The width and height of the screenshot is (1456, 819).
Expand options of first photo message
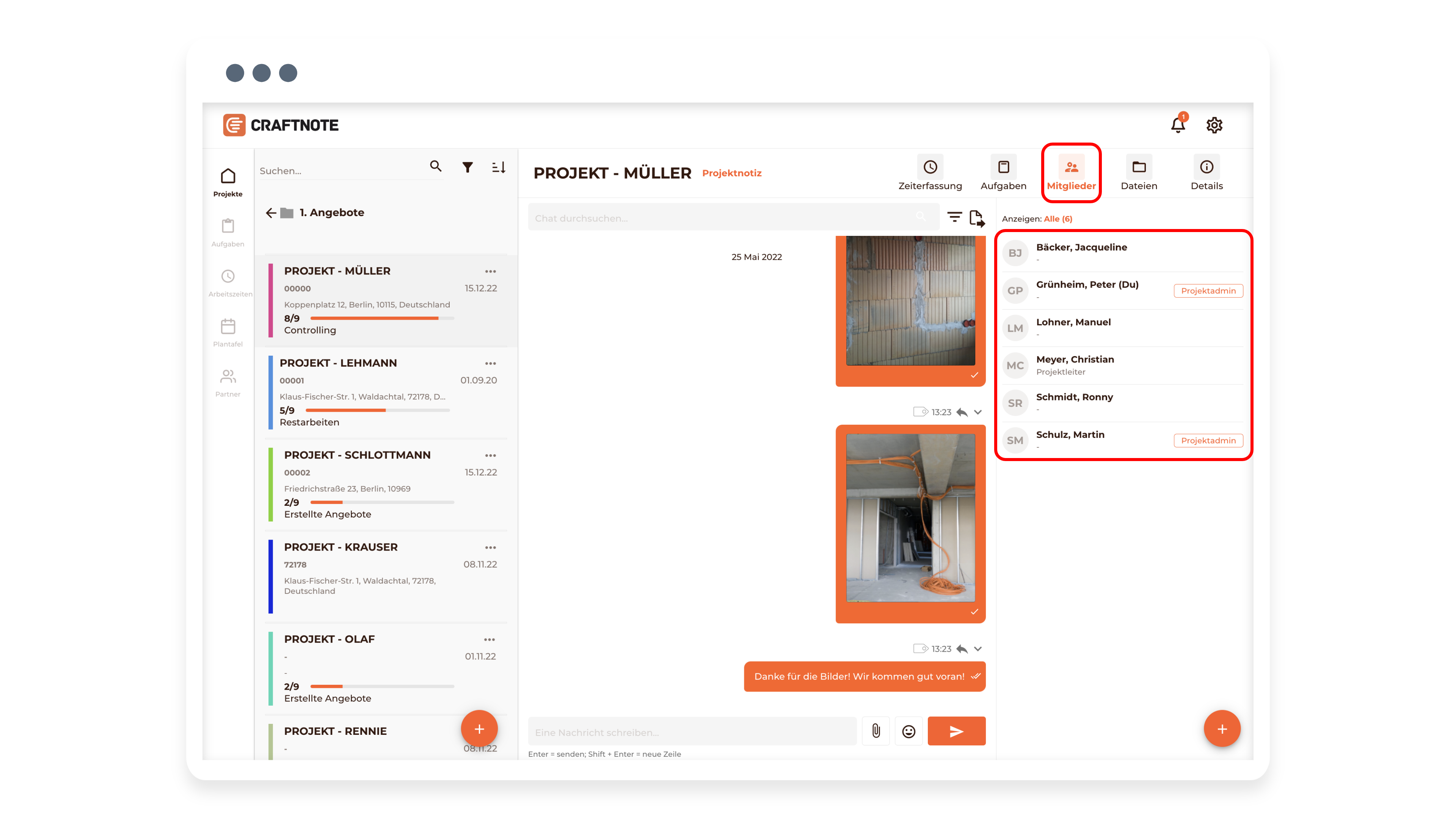click(978, 412)
